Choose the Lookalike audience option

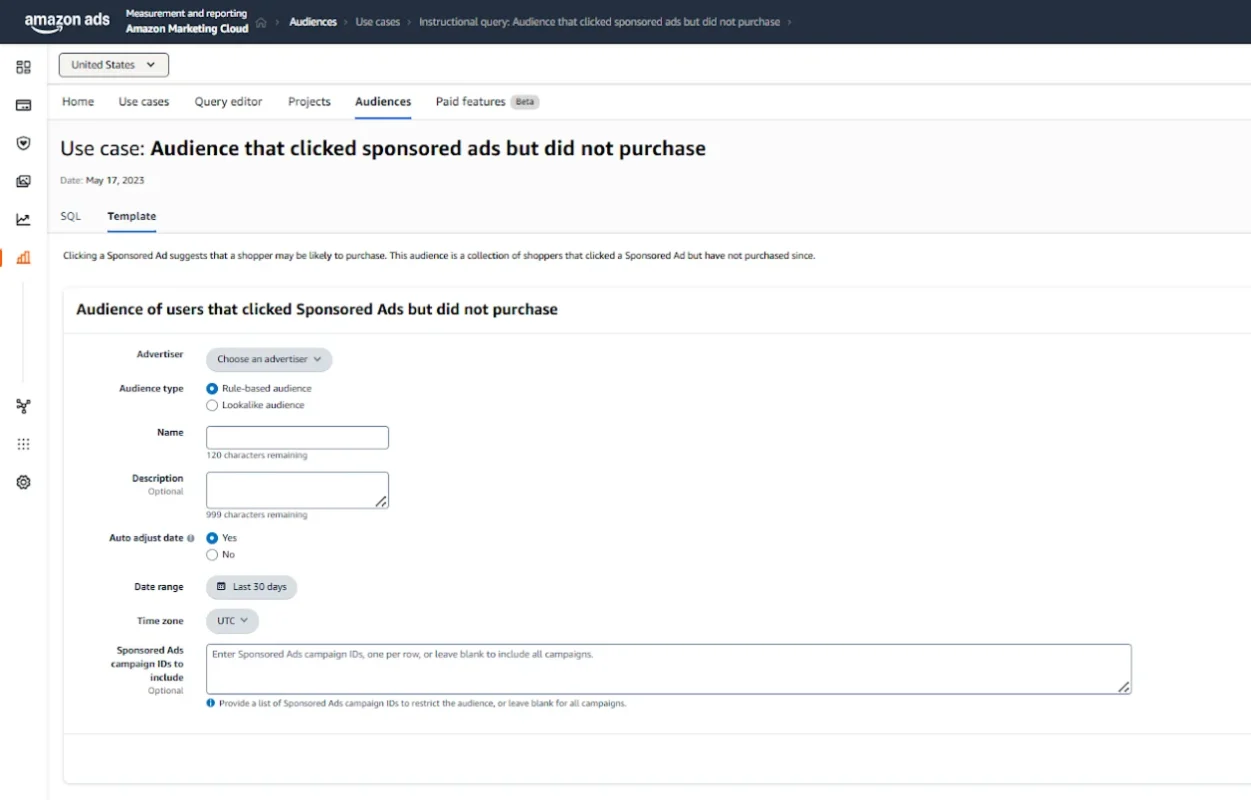point(211,405)
